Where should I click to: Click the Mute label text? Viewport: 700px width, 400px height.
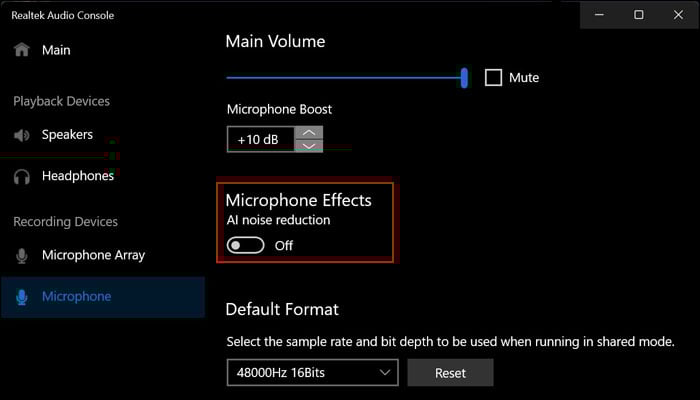524,78
